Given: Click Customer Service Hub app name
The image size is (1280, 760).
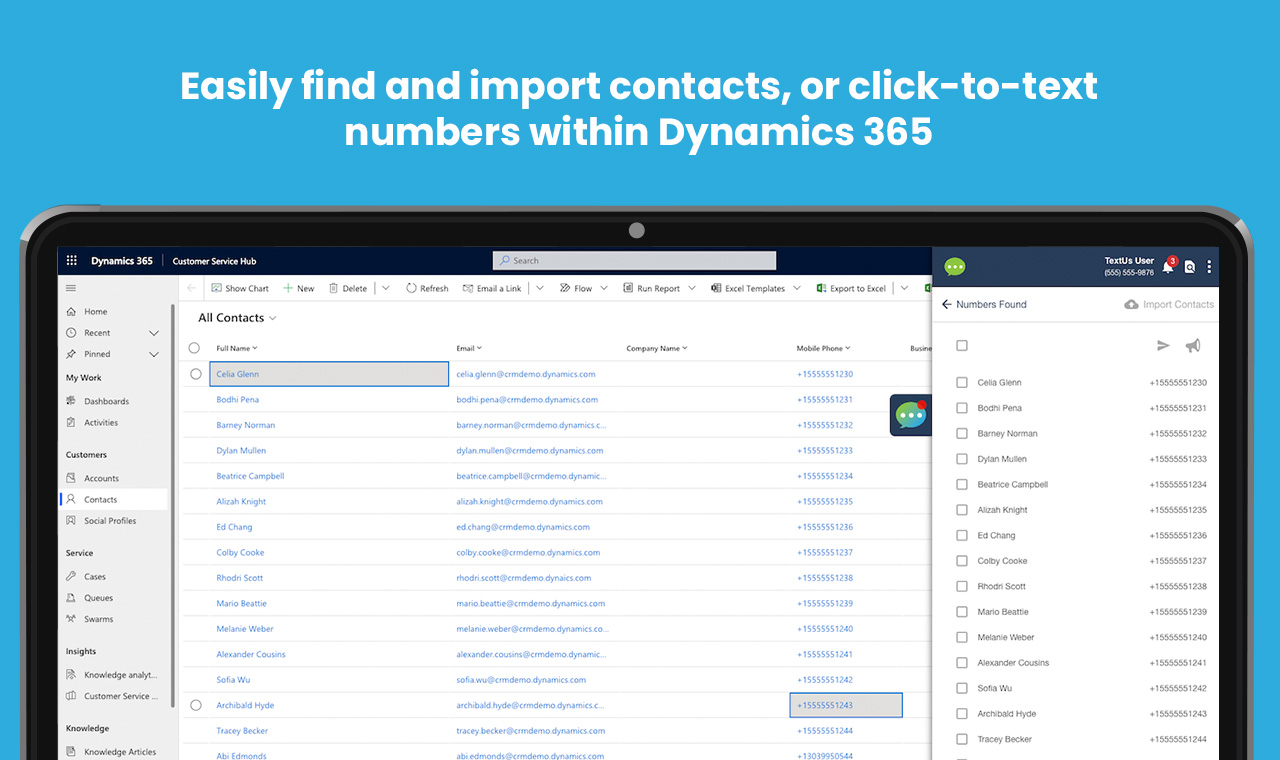Looking at the screenshot, I should point(214,261).
